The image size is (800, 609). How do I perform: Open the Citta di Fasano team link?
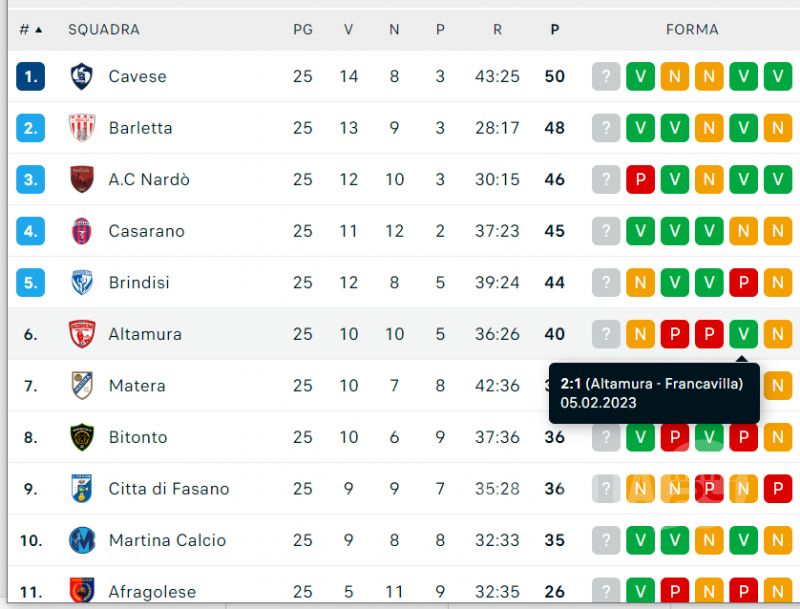(169, 489)
